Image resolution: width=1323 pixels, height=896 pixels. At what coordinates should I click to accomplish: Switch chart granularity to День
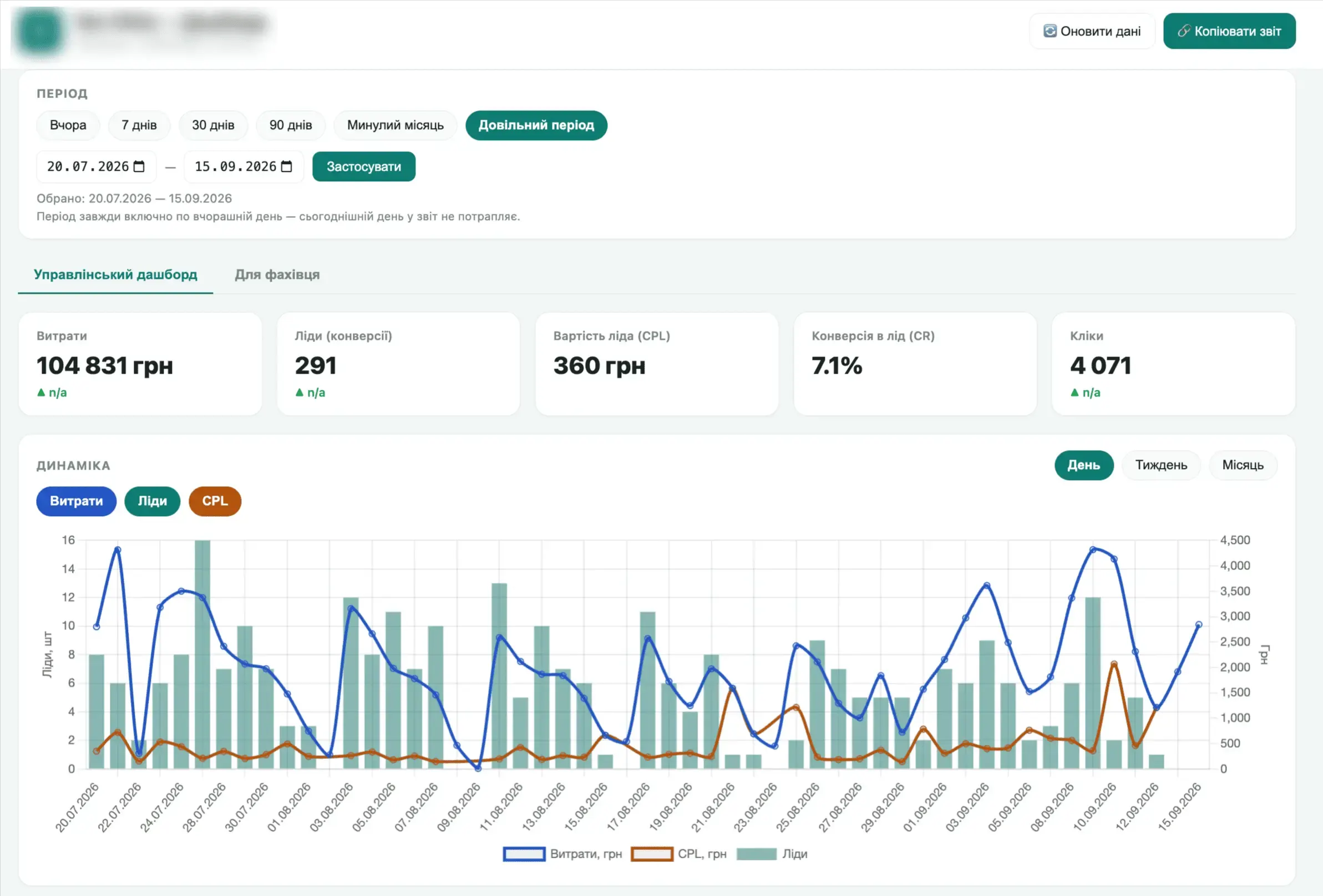click(1084, 465)
